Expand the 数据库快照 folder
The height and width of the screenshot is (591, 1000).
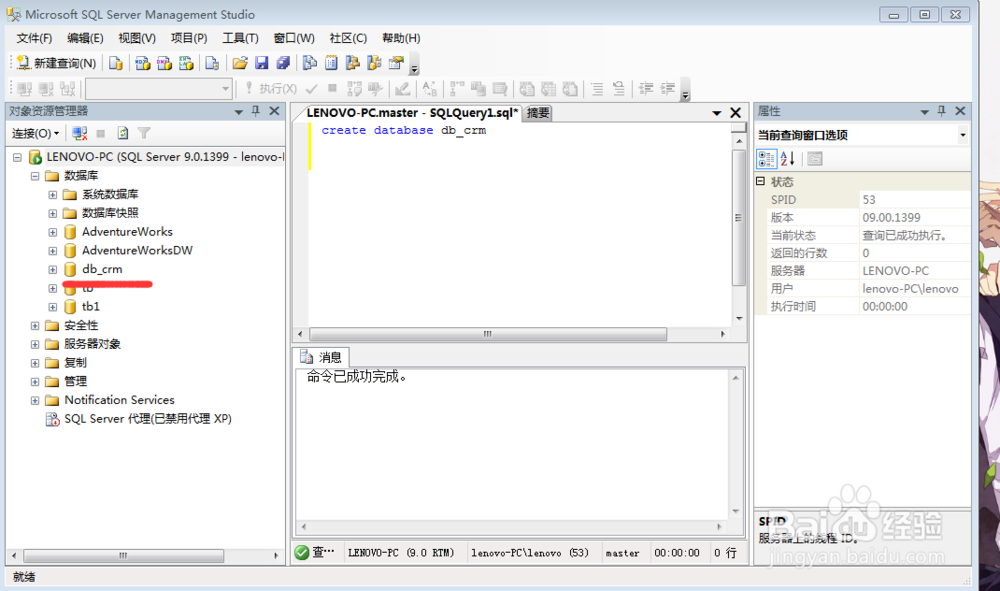click(53, 213)
